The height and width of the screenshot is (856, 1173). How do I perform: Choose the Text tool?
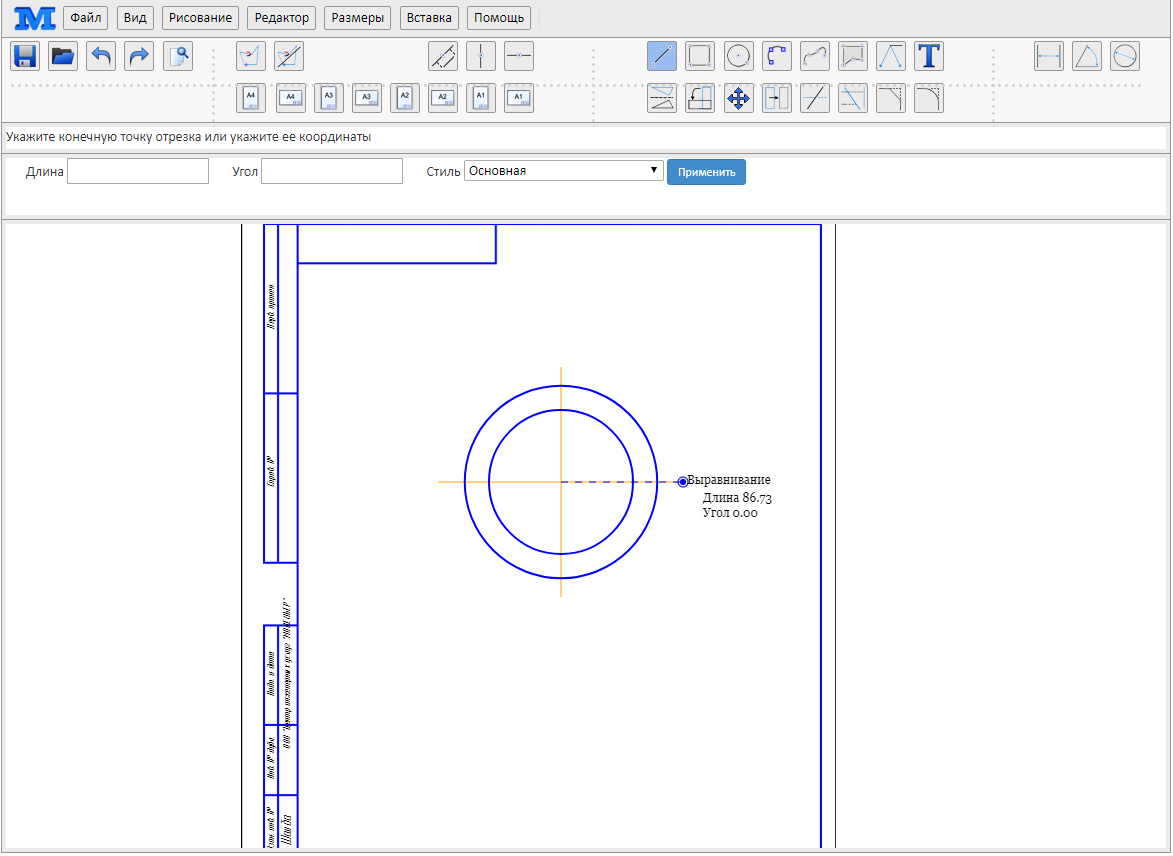pyautogui.click(x=929, y=56)
